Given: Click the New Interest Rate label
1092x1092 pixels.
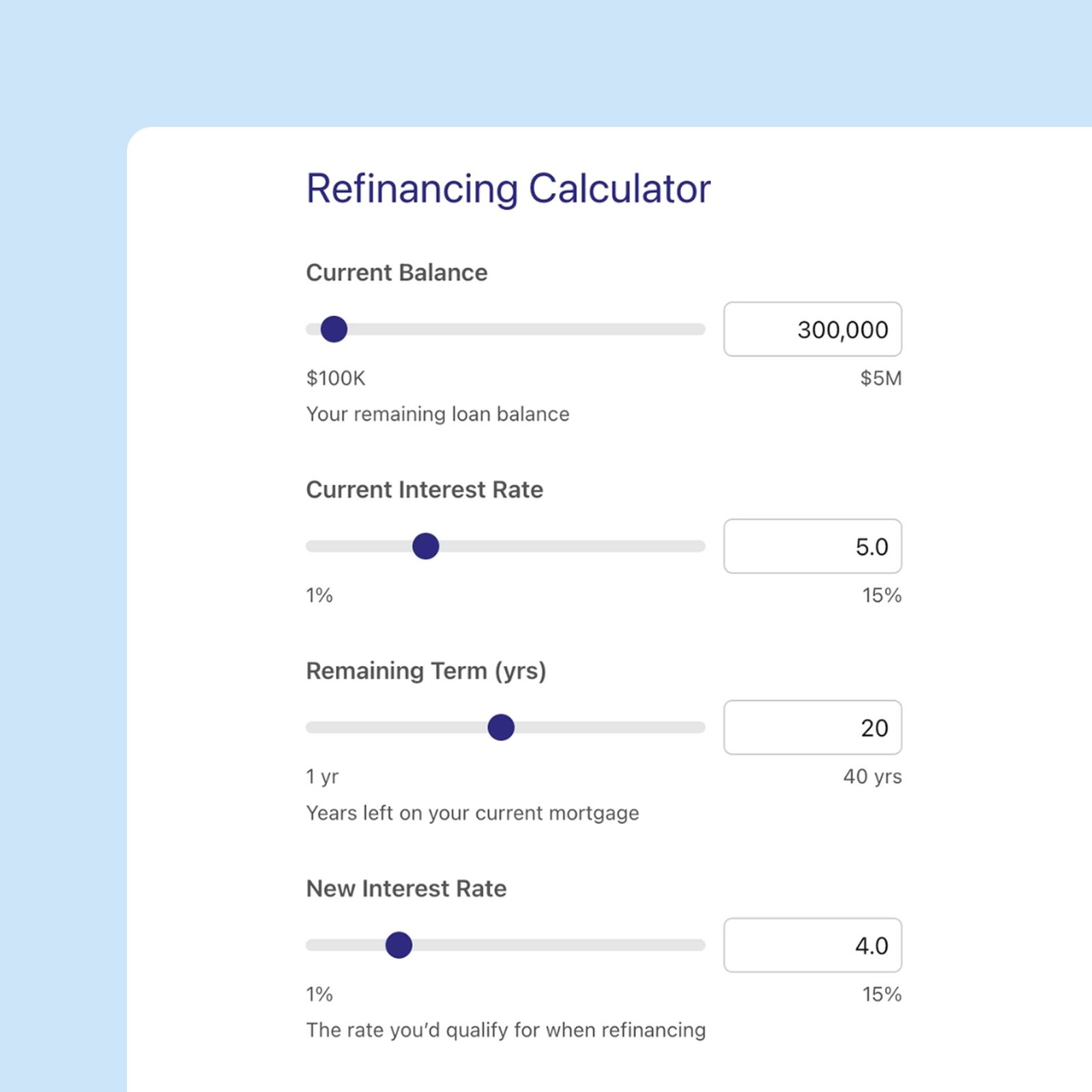Looking at the screenshot, I should click(406, 889).
